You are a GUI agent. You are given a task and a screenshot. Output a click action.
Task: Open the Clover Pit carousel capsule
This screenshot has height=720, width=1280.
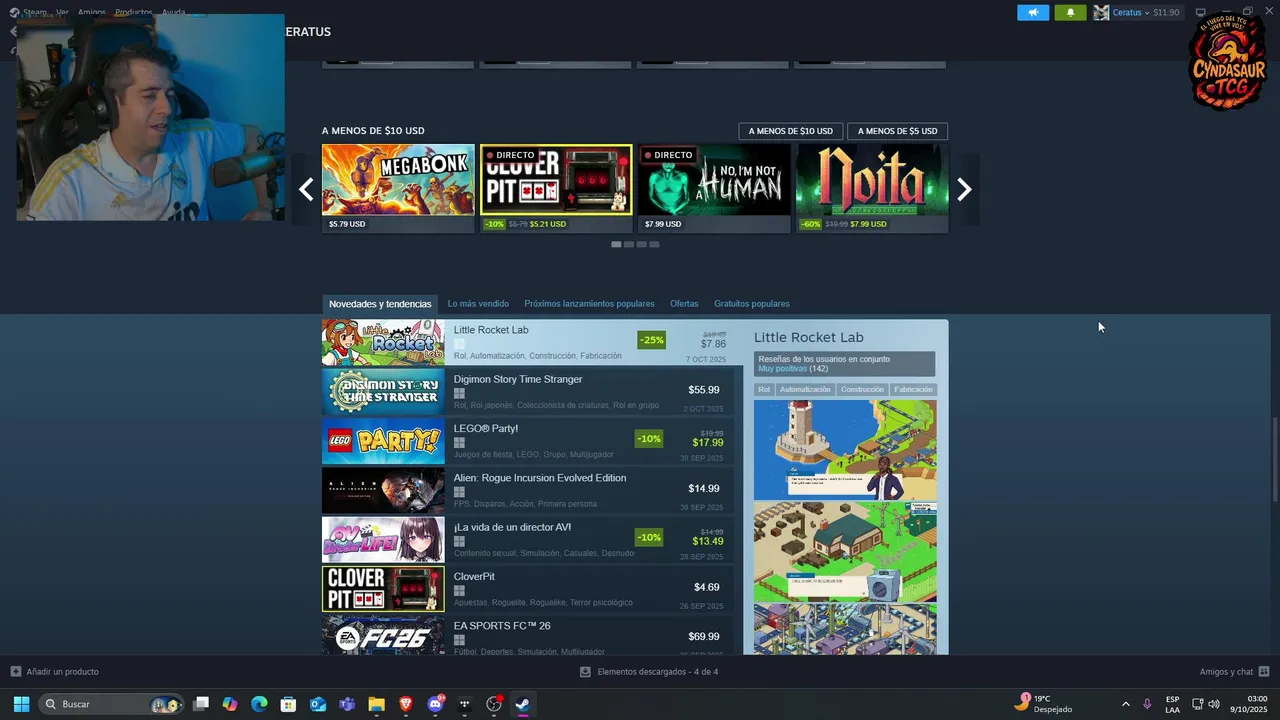556,188
